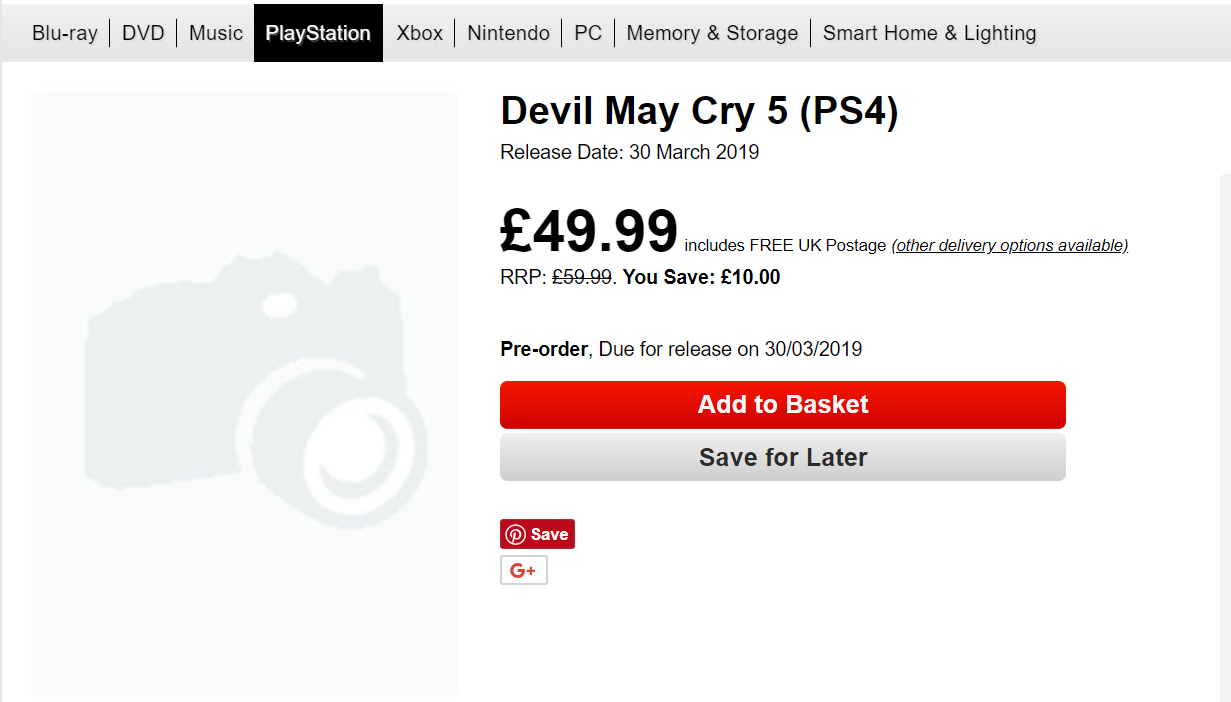1231x702 pixels.
Task: Select the Music tab
Action: (x=216, y=33)
